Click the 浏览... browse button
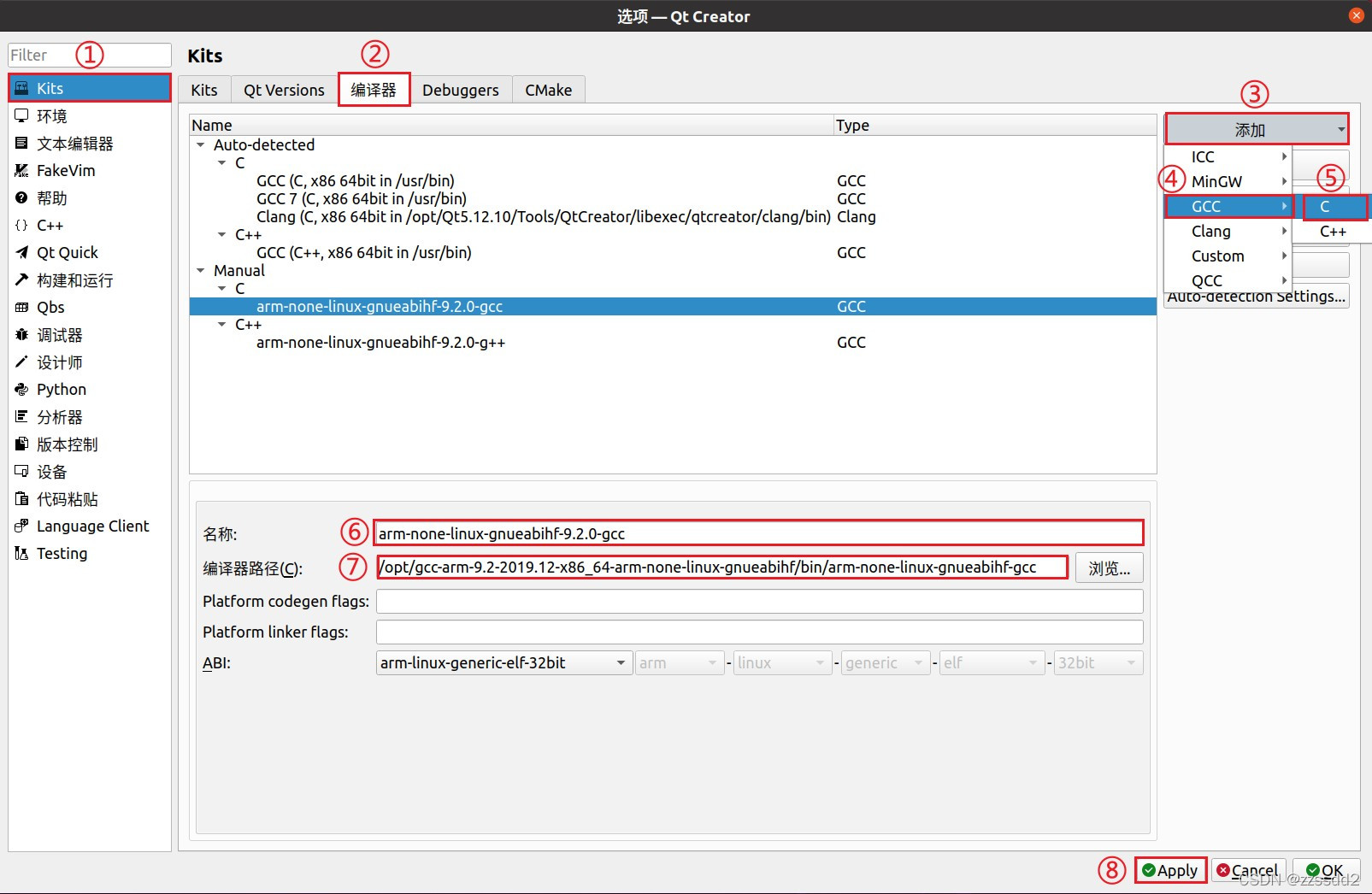This screenshot has width=1372, height=894. (x=1109, y=568)
